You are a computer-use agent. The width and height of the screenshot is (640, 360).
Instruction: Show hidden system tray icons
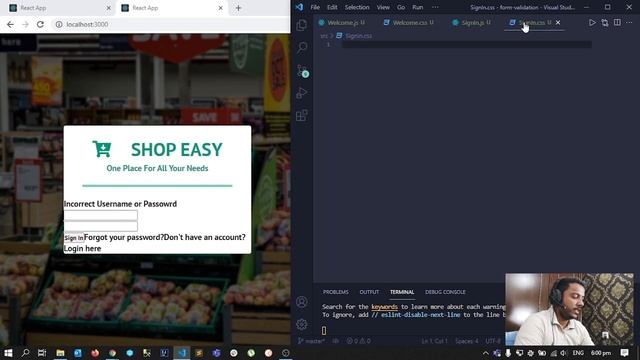tap(486, 353)
